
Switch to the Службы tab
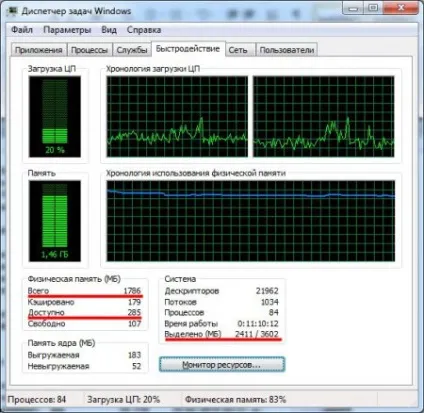coord(132,50)
